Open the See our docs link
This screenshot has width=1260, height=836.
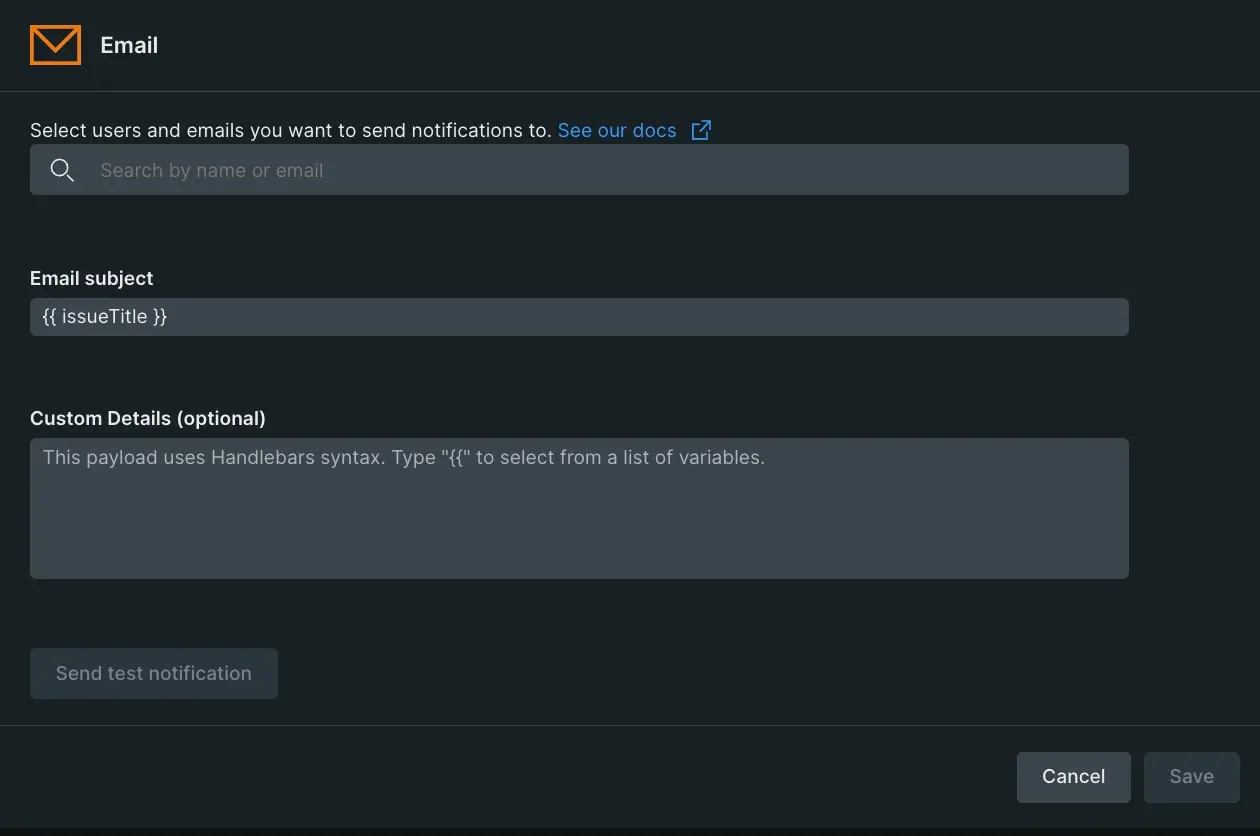(x=616, y=130)
